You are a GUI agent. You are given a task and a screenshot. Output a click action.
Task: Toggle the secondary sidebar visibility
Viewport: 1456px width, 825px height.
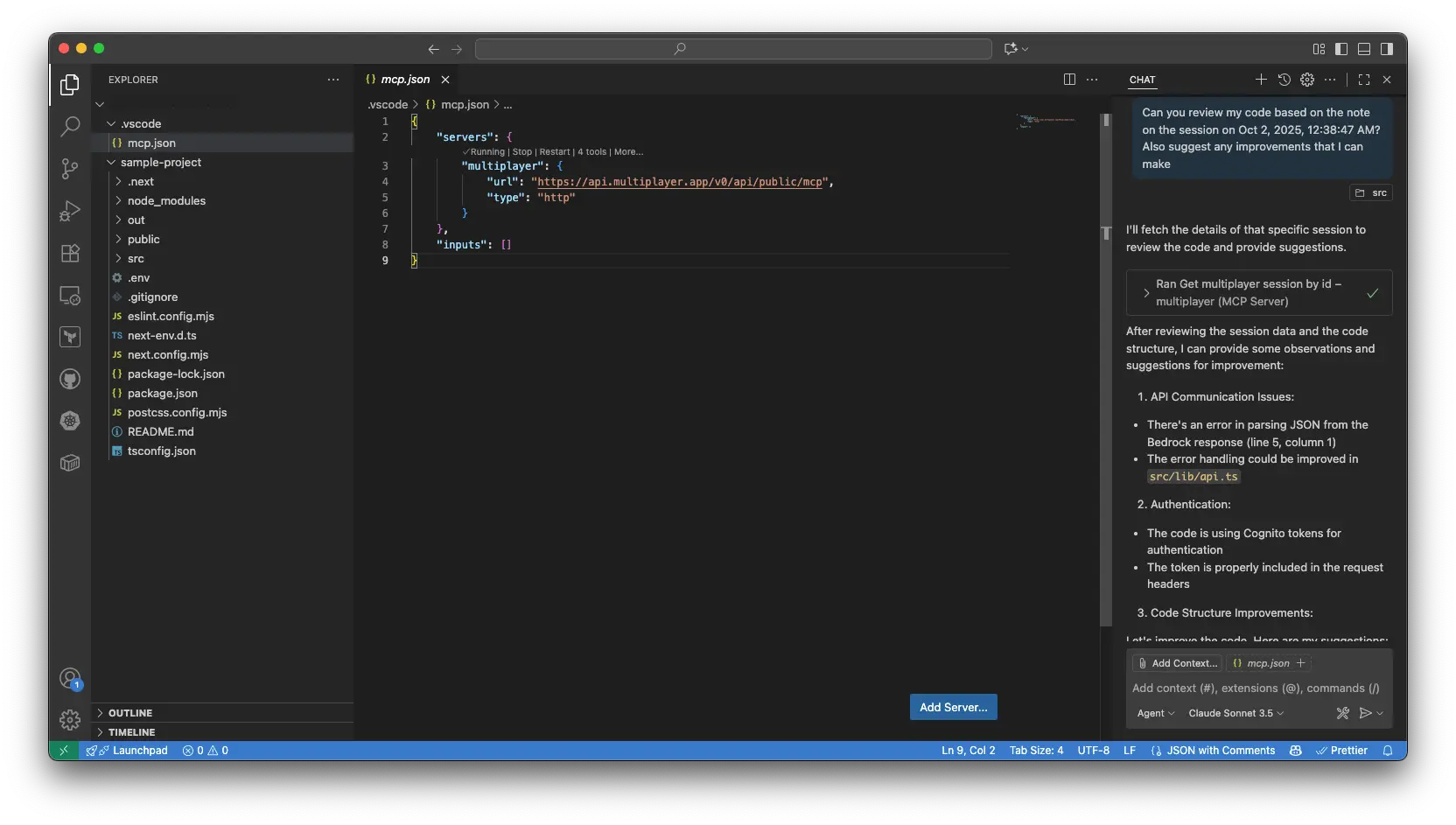(1387, 49)
